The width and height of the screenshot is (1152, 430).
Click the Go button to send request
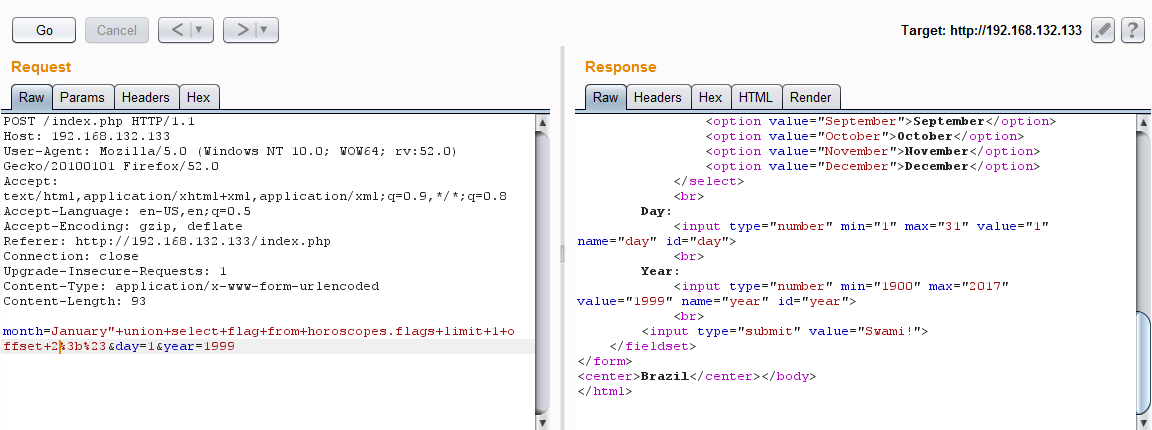pos(44,30)
